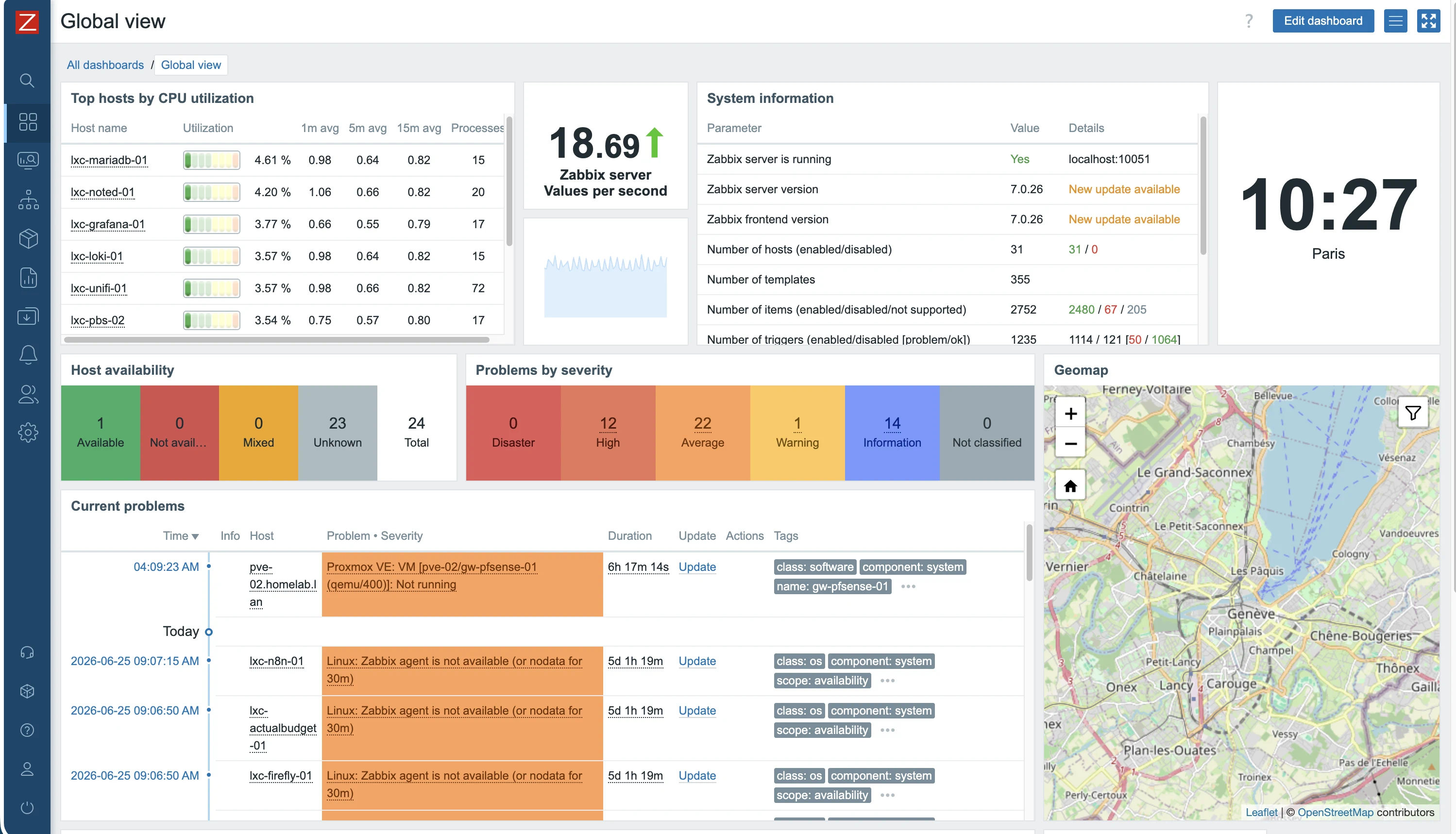
Task: Open host lxc-grafana-01 in CPU table
Action: point(108,224)
